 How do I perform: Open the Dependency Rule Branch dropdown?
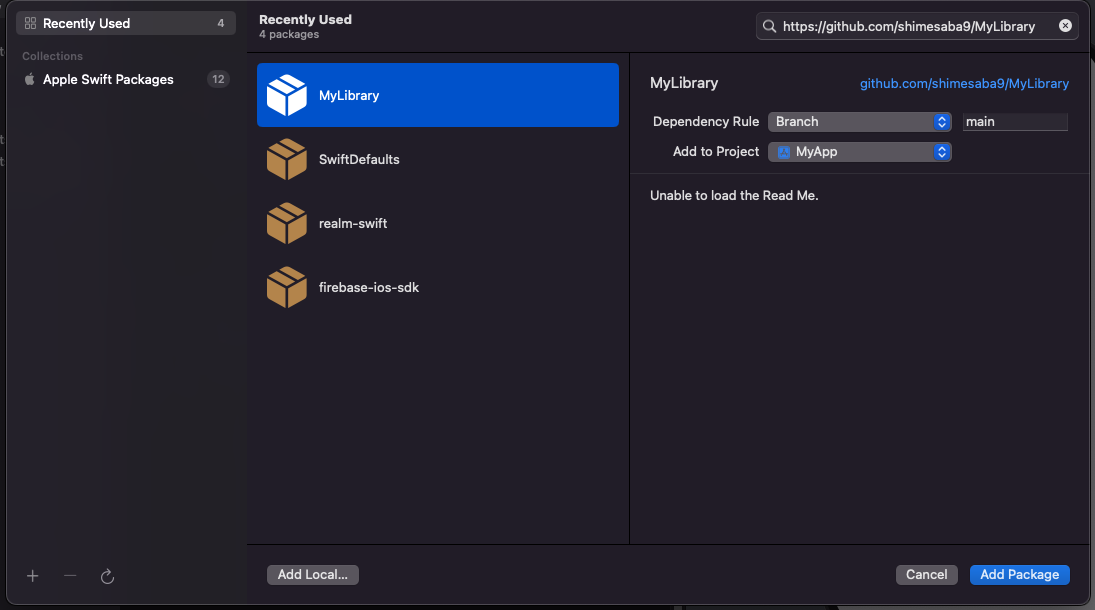(x=860, y=122)
